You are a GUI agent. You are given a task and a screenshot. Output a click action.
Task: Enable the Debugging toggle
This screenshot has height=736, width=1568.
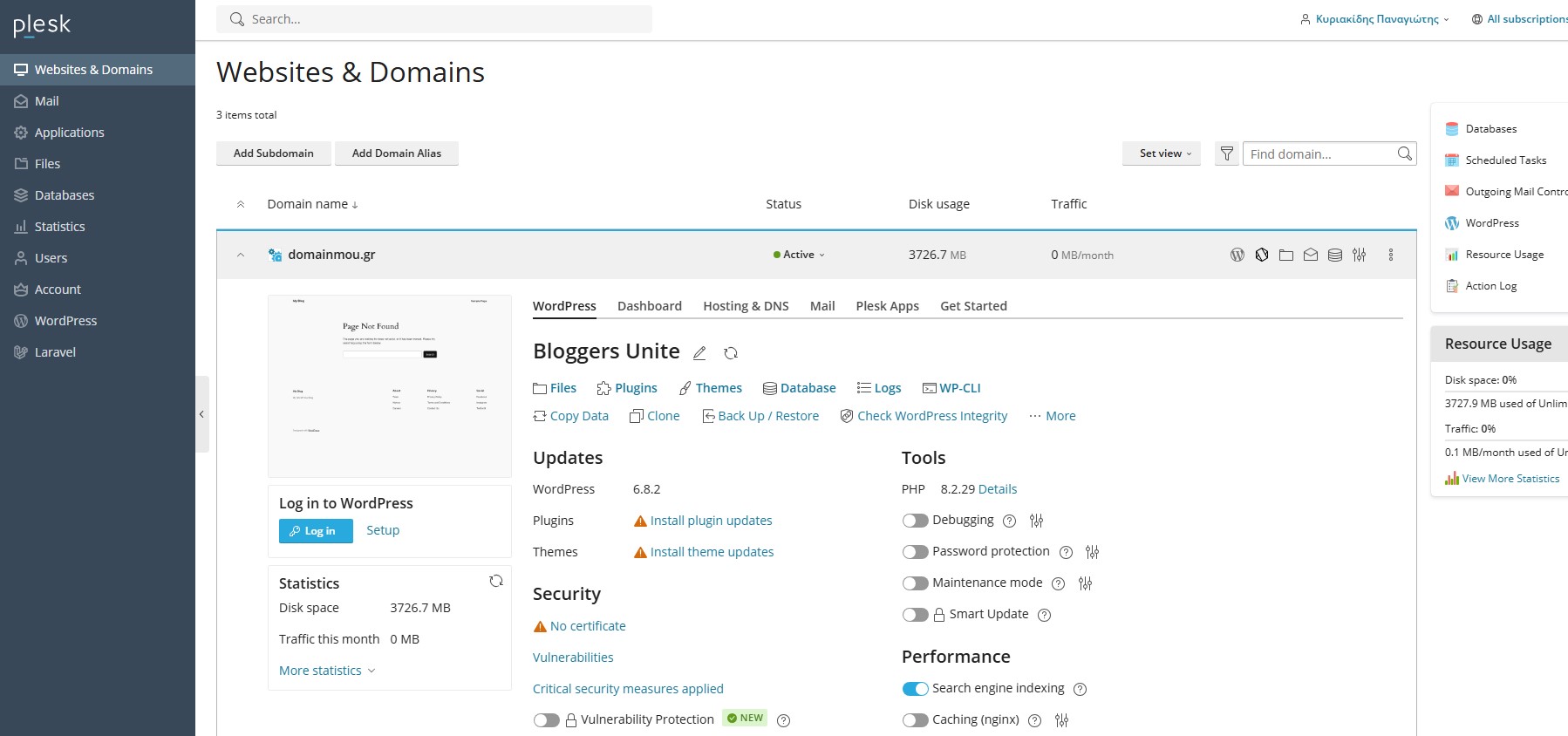click(x=915, y=521)
